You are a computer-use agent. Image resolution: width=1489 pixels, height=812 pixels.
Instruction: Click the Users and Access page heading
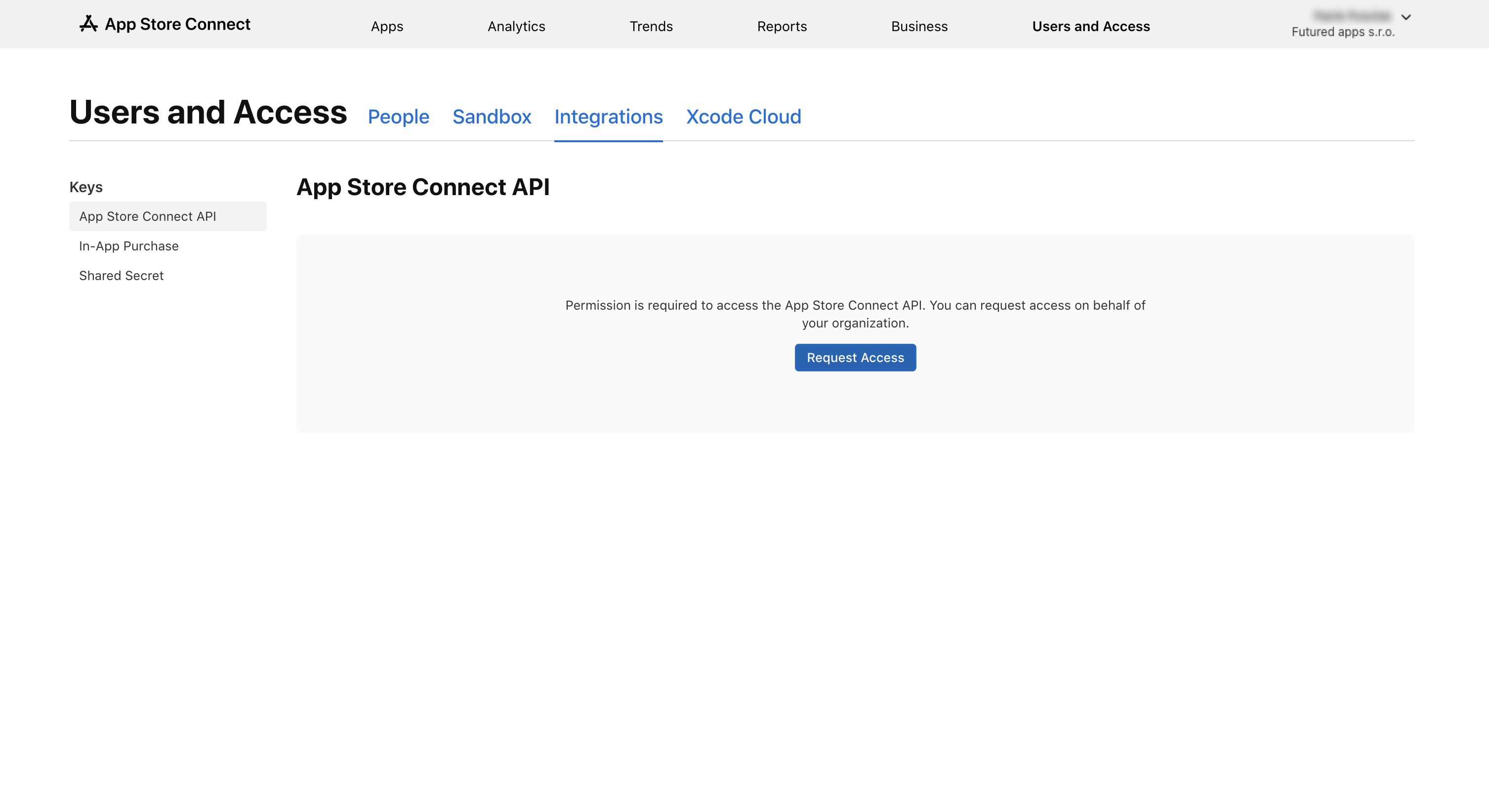pos(208,112)
